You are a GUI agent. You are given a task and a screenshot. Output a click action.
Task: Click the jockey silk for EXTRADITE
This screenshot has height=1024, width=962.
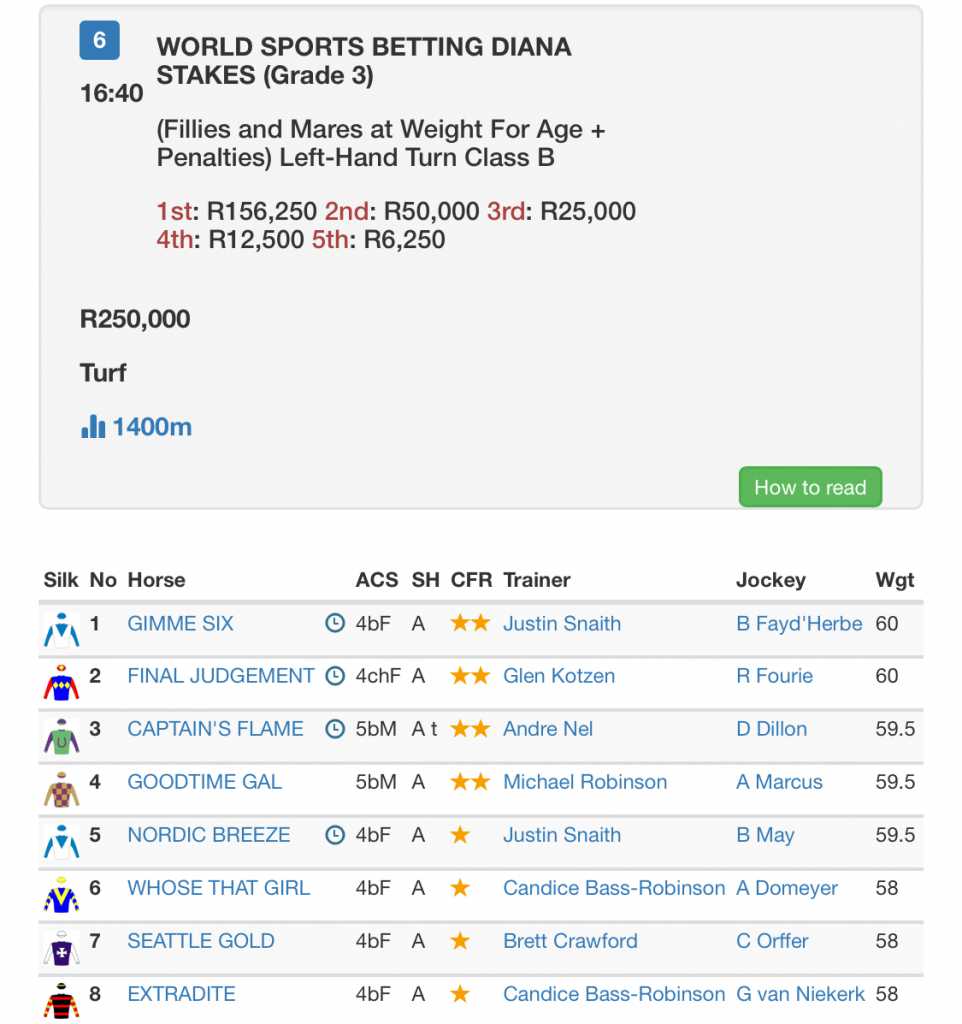[61, 1000]
